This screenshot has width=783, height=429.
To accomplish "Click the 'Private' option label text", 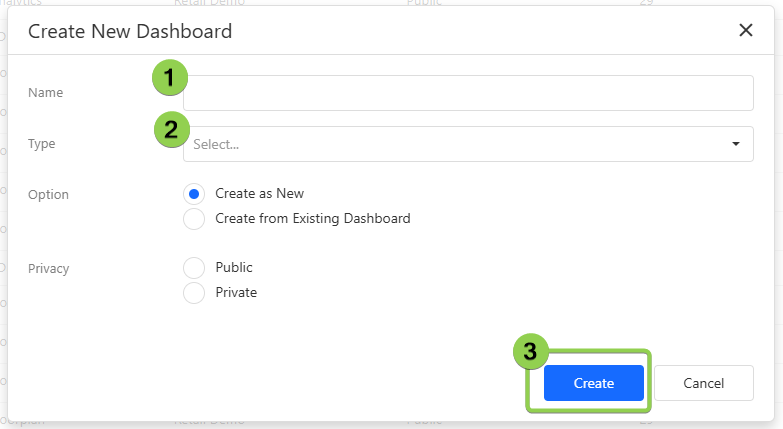I will (x=236, y=293).
